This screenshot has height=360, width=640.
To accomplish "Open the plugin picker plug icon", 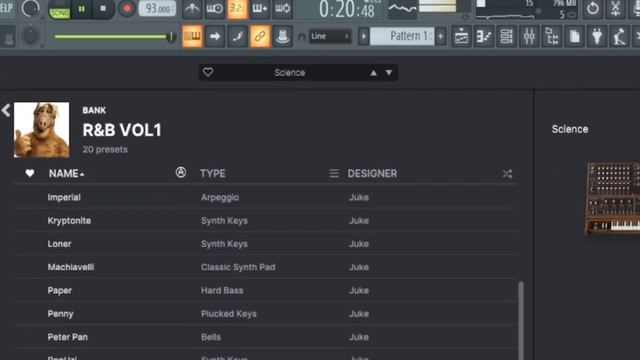I will tap(597, 36).
